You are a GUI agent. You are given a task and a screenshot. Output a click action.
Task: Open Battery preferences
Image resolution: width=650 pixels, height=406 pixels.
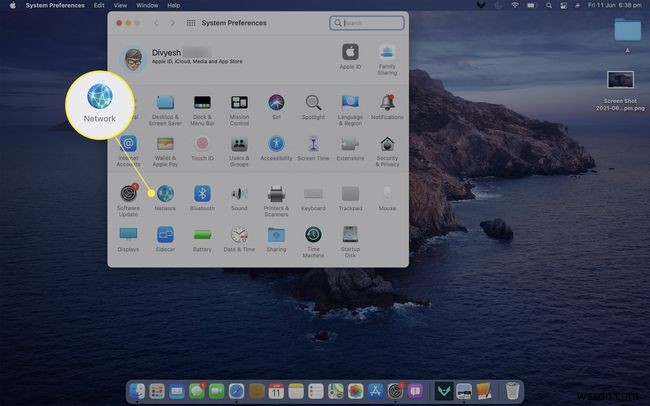(202, 235)
